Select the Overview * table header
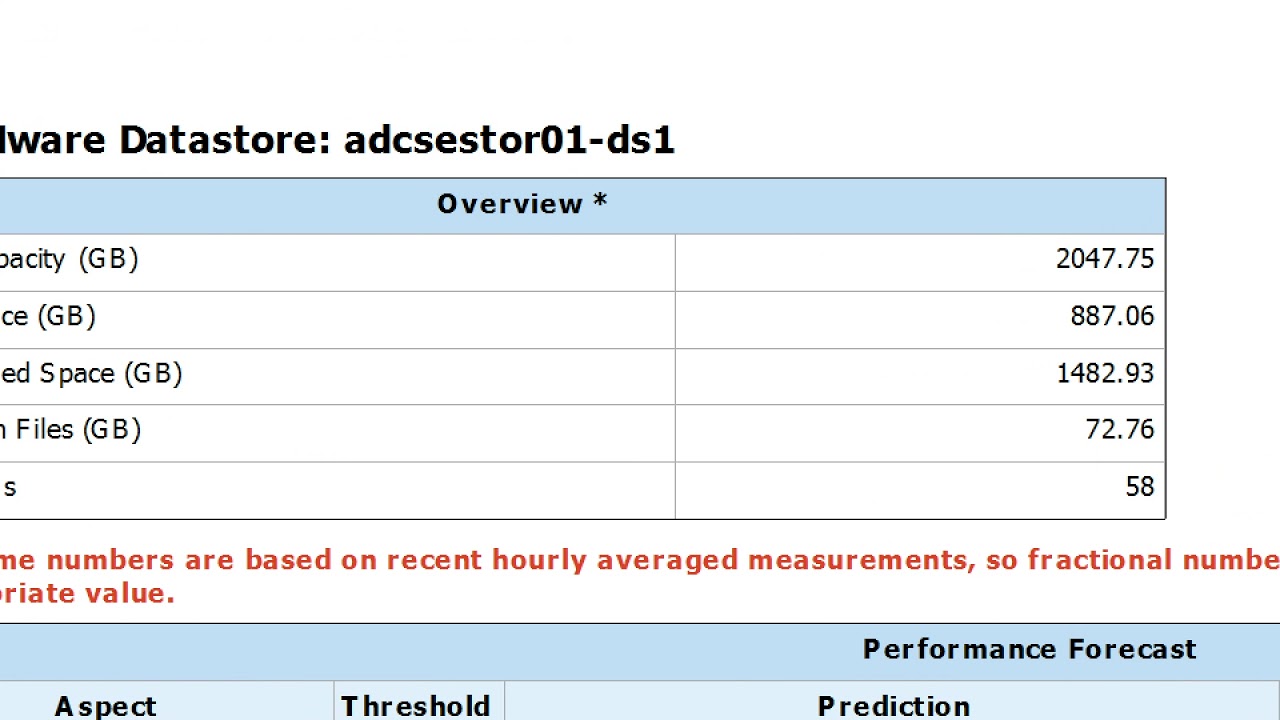The height and width of the screenshot is (720, 1280). click(x=522, y=204)
